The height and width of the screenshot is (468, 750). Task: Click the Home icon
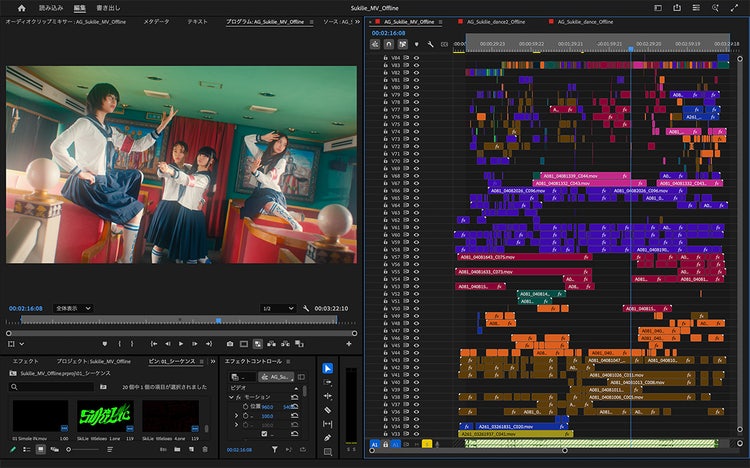21,7
